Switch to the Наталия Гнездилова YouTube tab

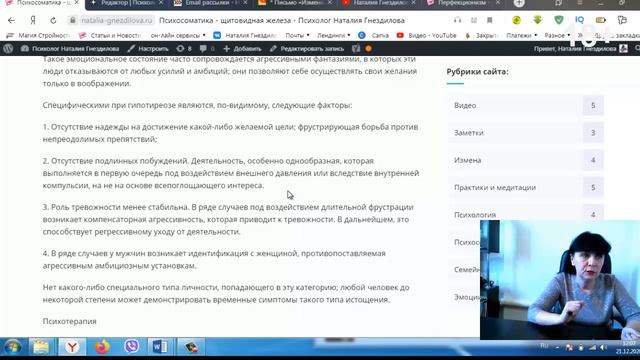(380, 3)
